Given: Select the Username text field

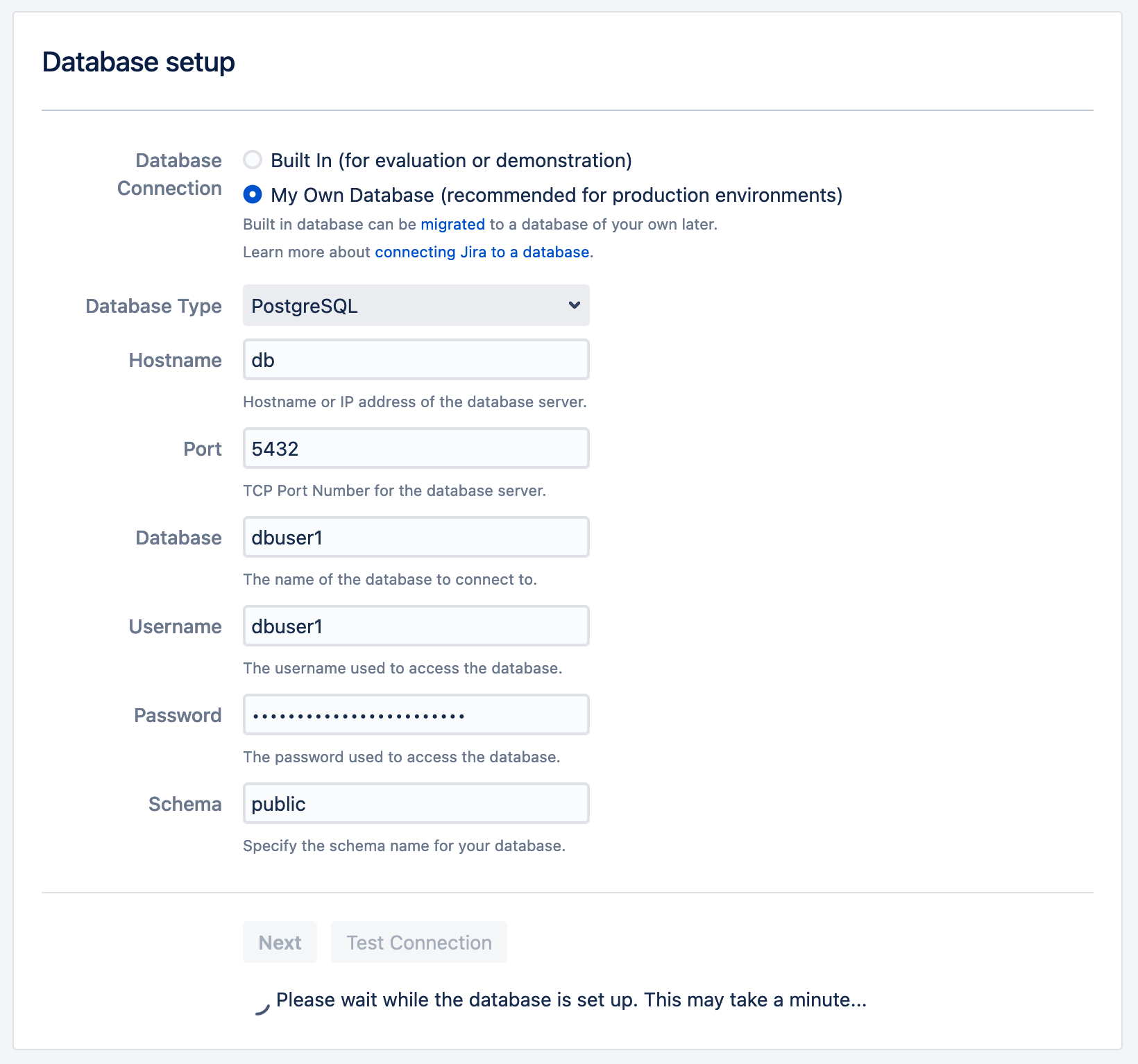Looking at the screenshot, I should (416, 626).
